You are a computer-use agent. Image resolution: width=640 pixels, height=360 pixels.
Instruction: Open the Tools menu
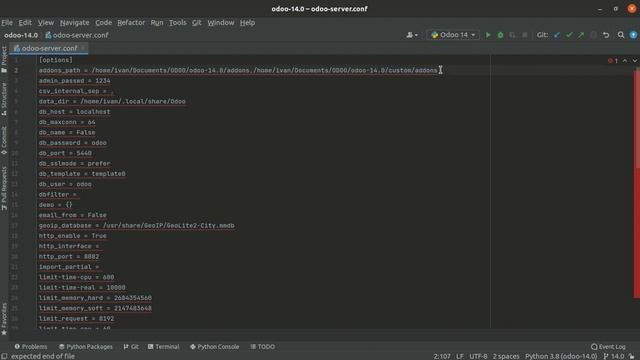[178, 22]
